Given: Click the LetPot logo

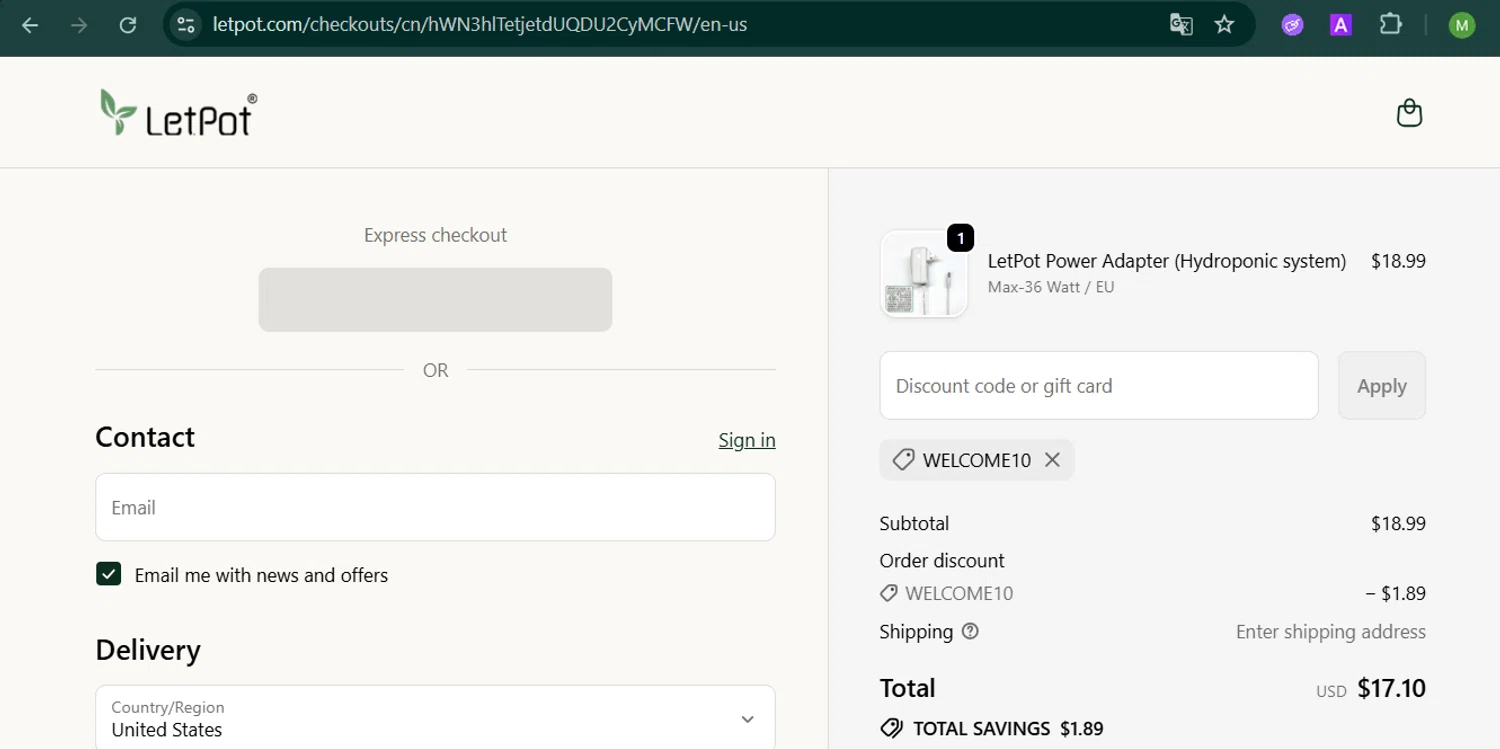Looking at the screenshot, I should [178, 112].
